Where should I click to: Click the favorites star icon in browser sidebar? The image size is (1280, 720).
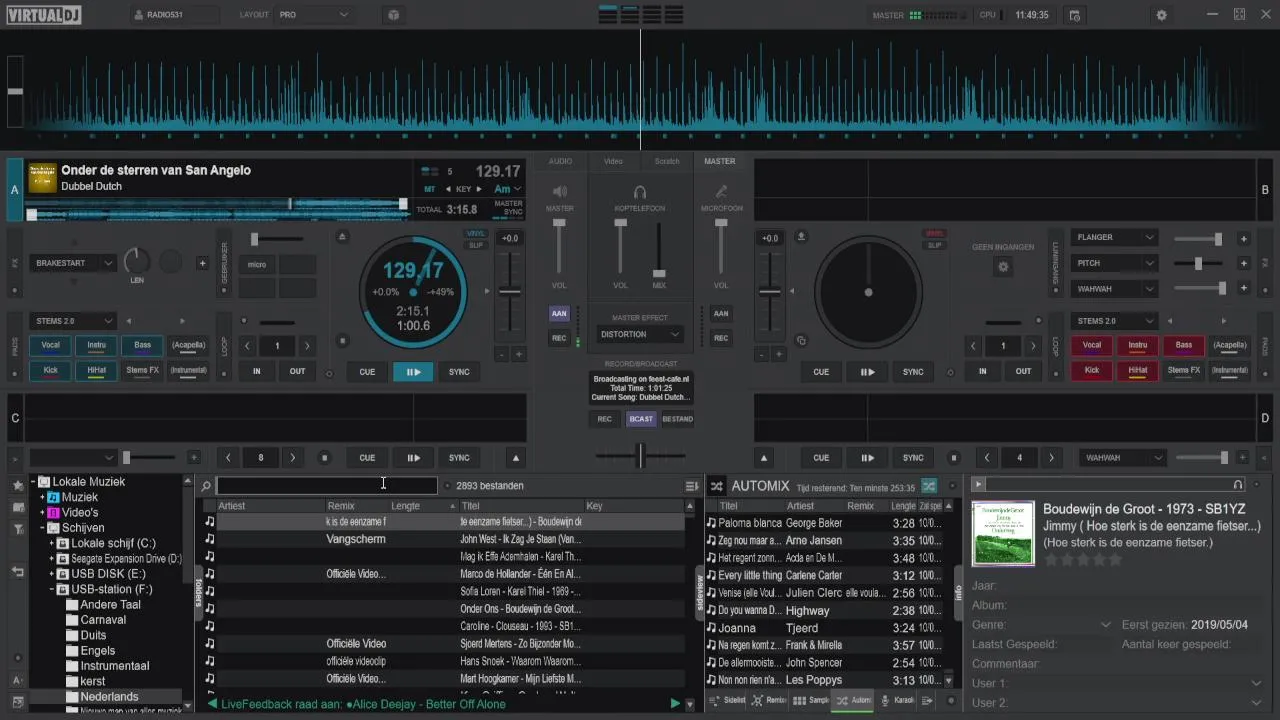17,485
